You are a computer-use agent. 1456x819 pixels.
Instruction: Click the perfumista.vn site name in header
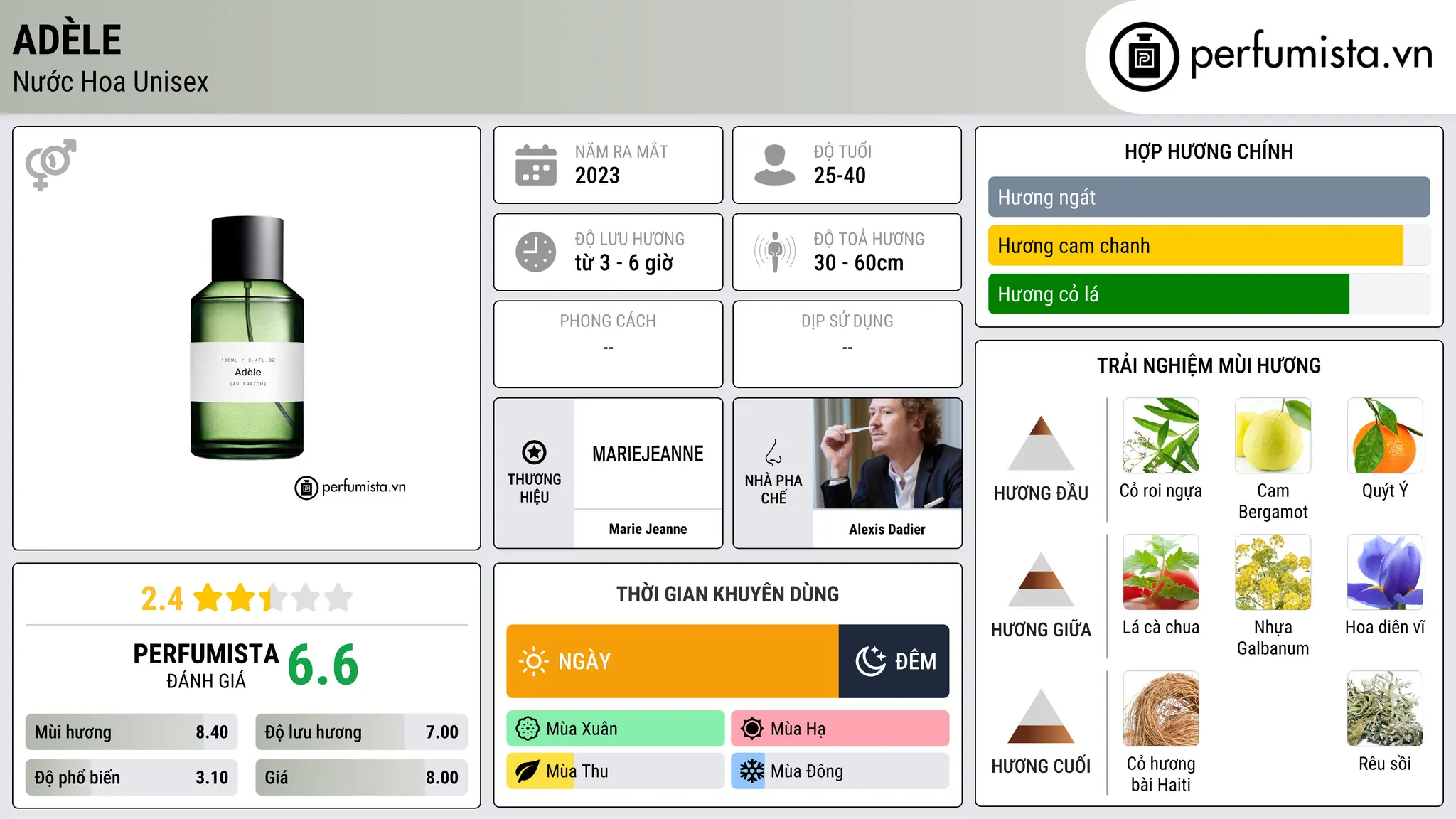coord(1312,54)
